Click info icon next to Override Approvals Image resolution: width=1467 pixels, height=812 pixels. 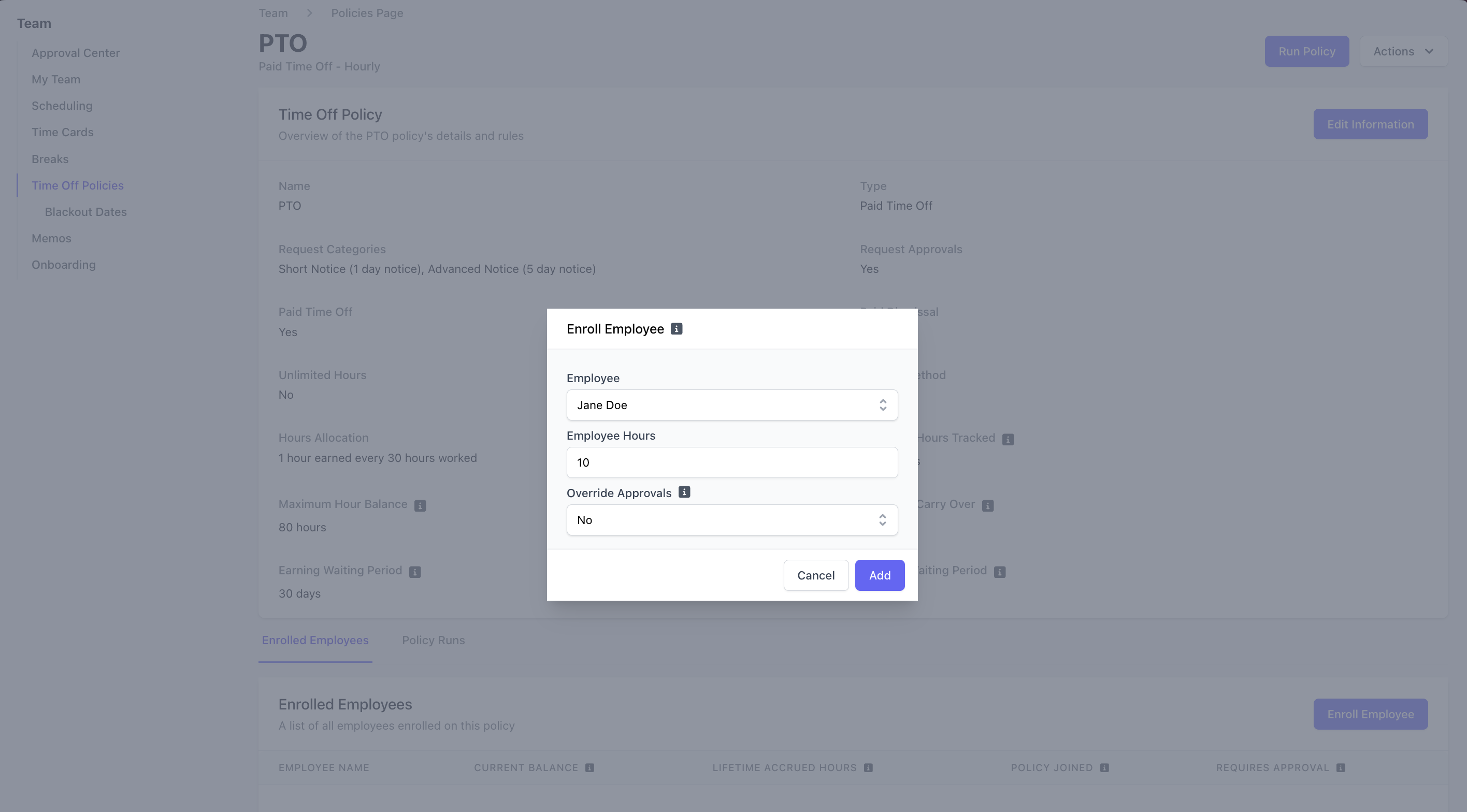(684, 492)
